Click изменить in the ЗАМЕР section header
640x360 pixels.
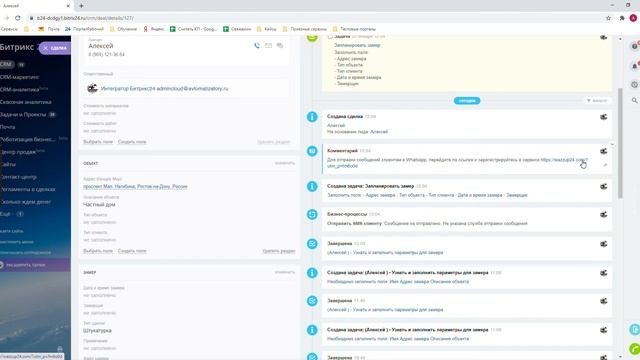[284, 272]
